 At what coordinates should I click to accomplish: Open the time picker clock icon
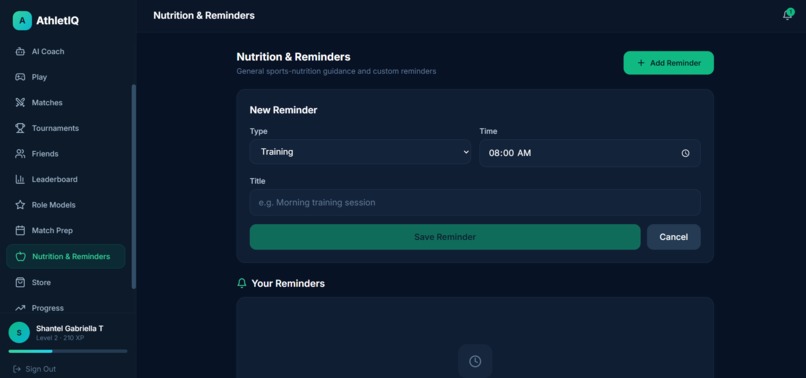tap(685, 153)
